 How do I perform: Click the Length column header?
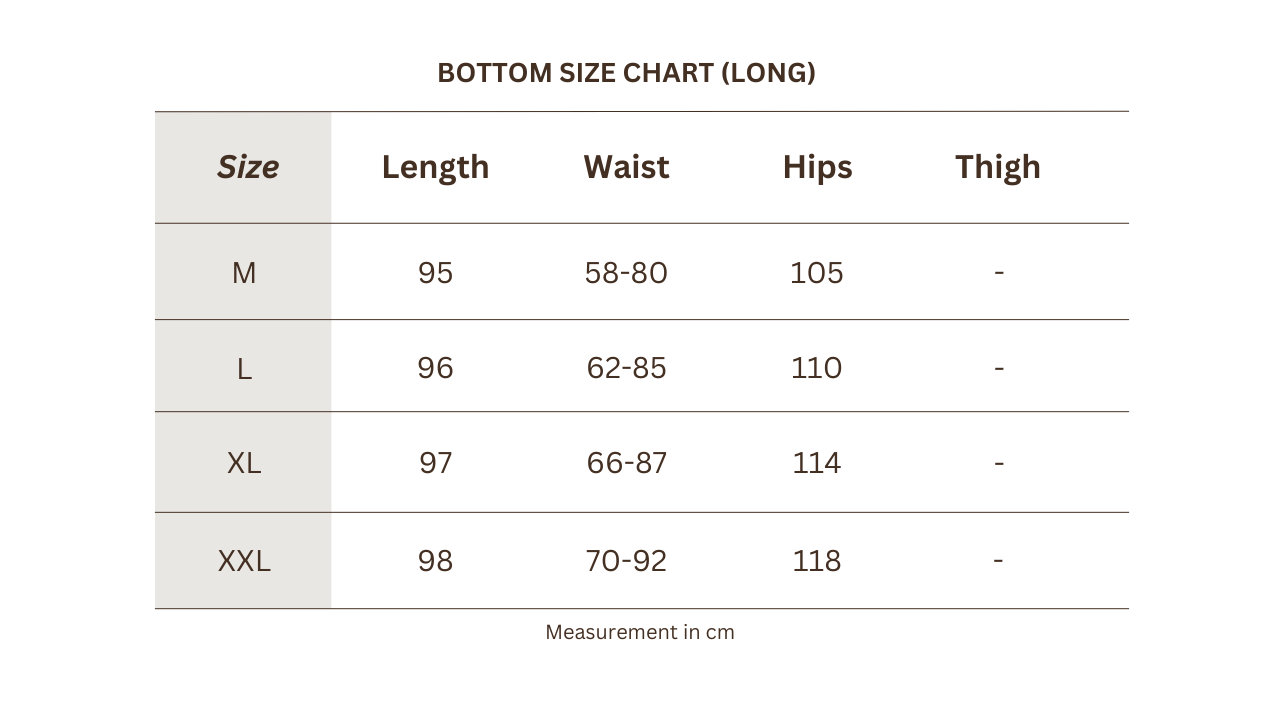tap(435, 167)
